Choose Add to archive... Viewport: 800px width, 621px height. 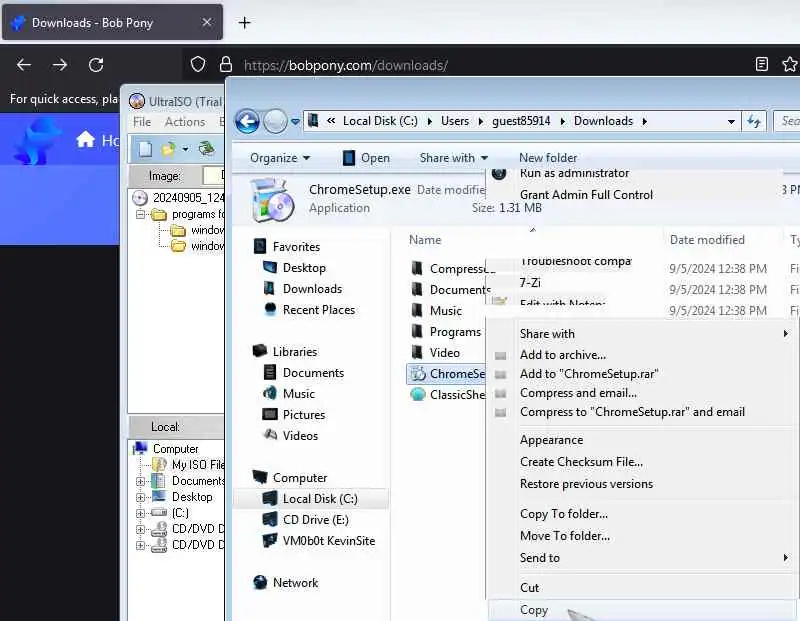[563, 355]
